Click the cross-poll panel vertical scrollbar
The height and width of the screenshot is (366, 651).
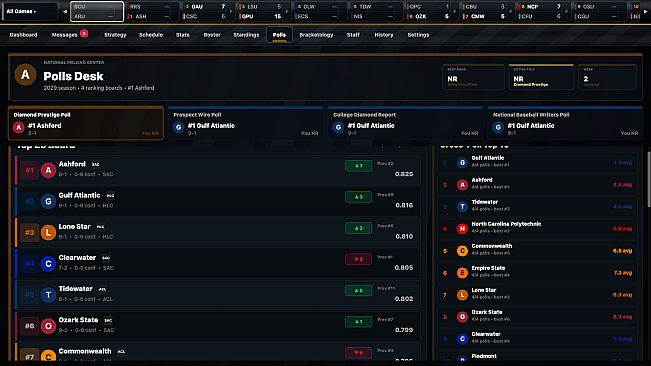pos(649,179)
